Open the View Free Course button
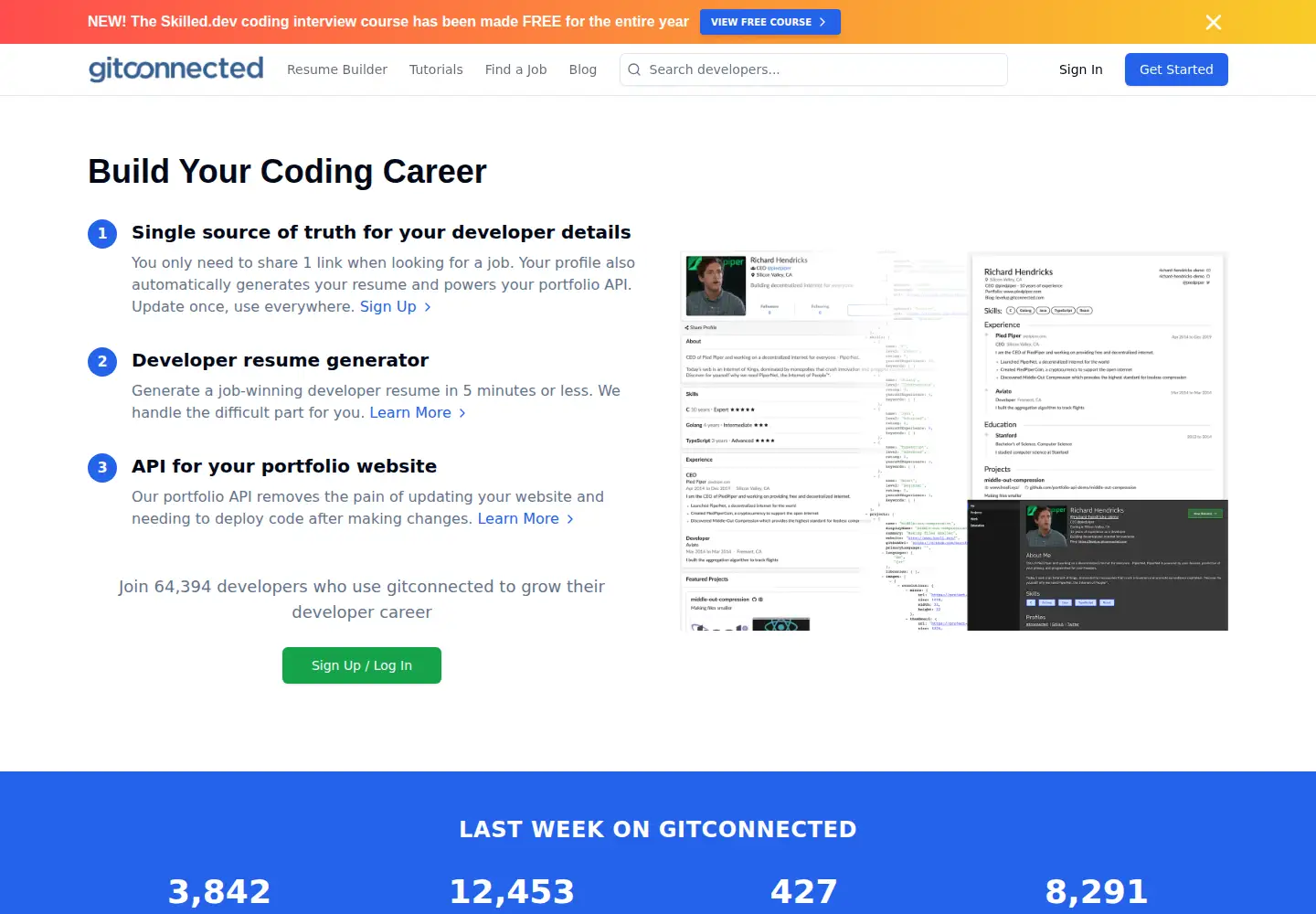The height and width of the screenshot is (914, 1316). point(770,22)
